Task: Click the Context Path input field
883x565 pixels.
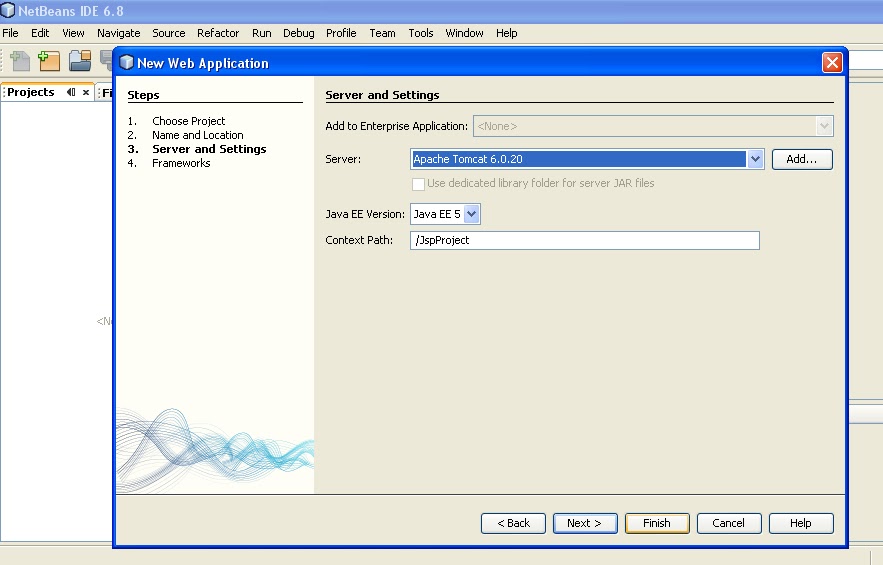Action: (x=585, y=241)
